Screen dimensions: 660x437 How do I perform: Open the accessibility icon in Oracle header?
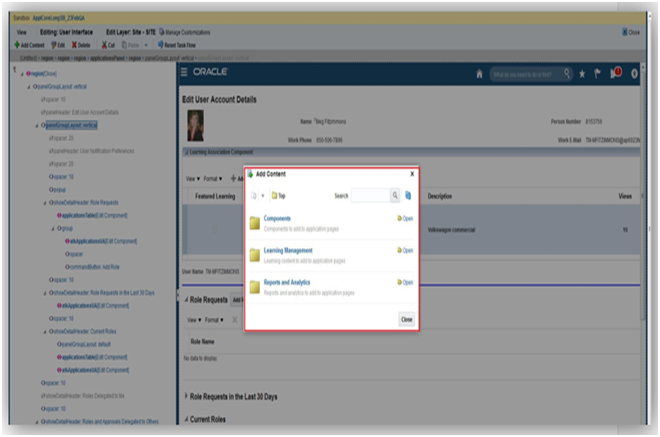click(634, 74)
